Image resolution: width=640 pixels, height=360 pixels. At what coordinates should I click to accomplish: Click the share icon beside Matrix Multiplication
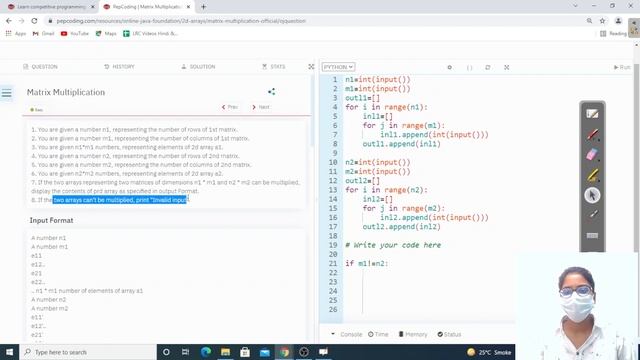[x=271, y=91]
